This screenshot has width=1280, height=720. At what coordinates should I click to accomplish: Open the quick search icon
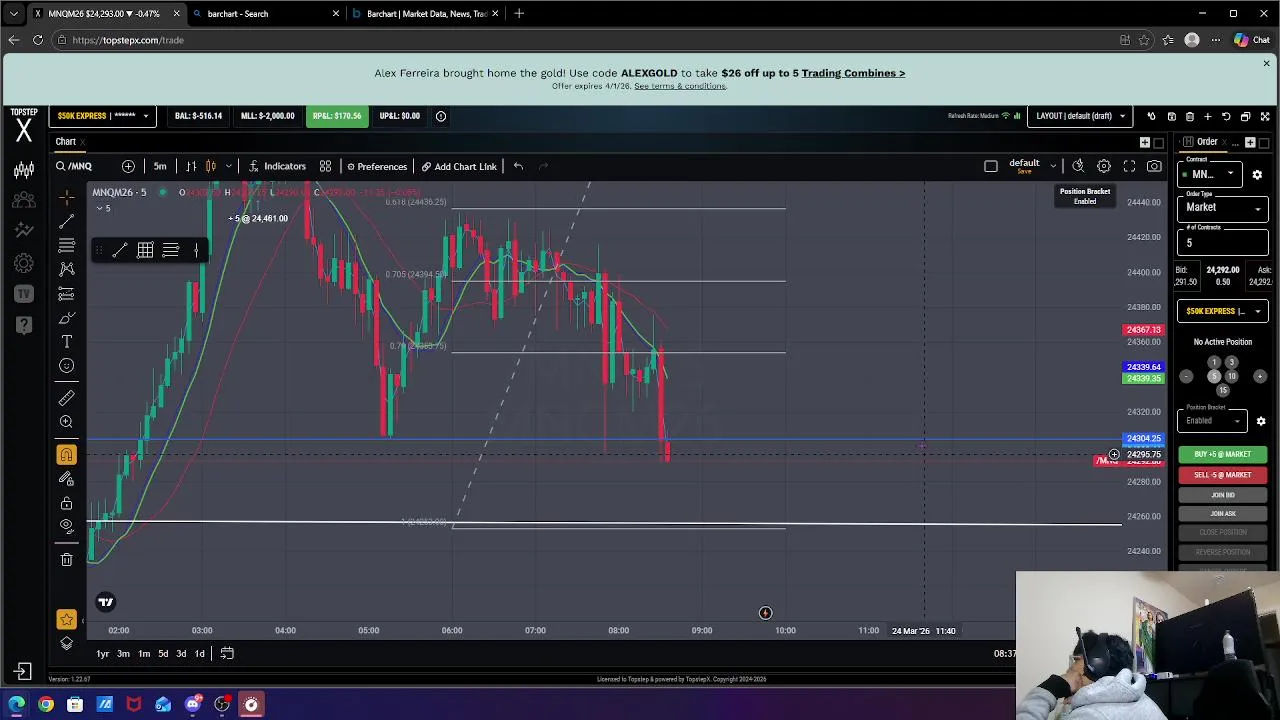click(x=1078, y=166)
